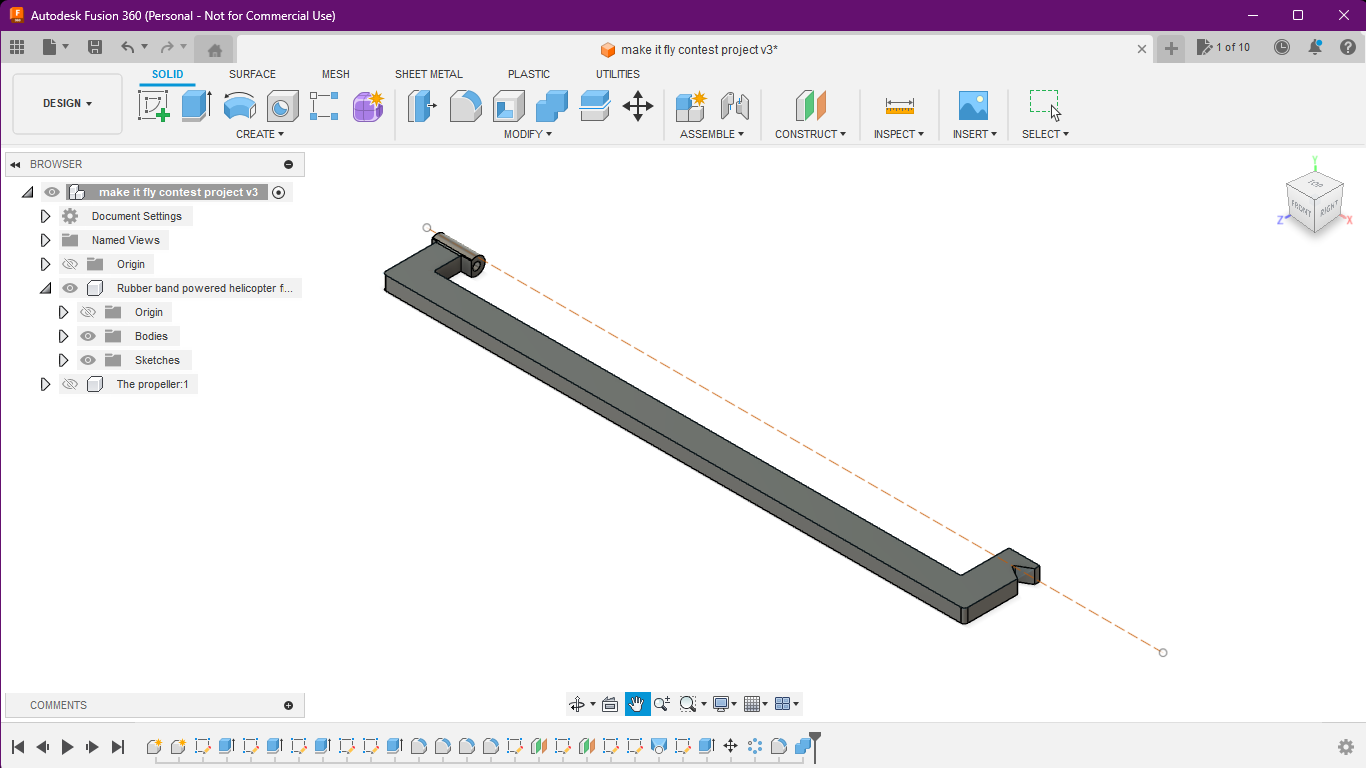Select the Press Pull tool in Modify
The width and height of the screenshot is (1366, 768).
421,105
